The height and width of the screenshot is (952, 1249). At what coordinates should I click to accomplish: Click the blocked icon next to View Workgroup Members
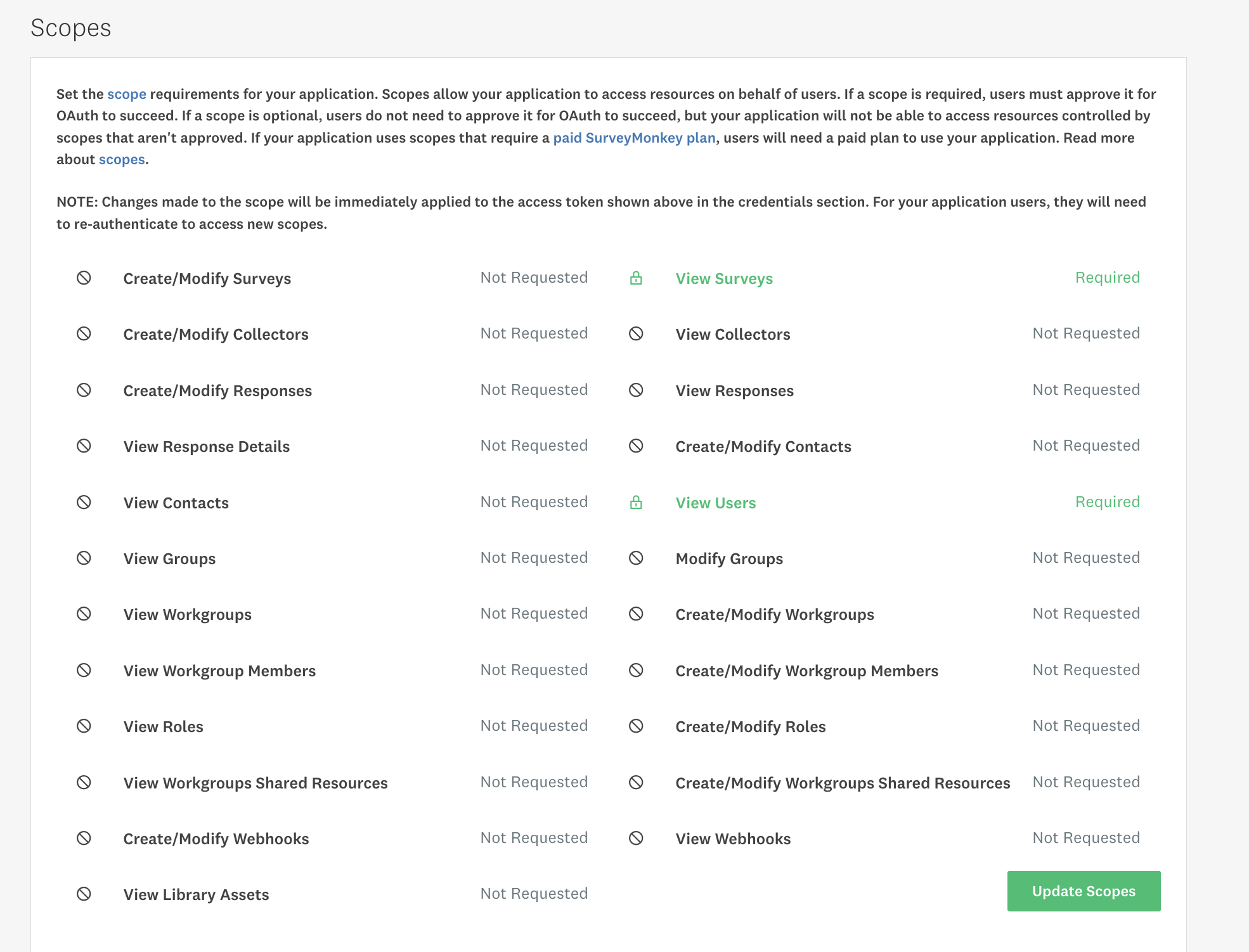click(x=84, y=670)
